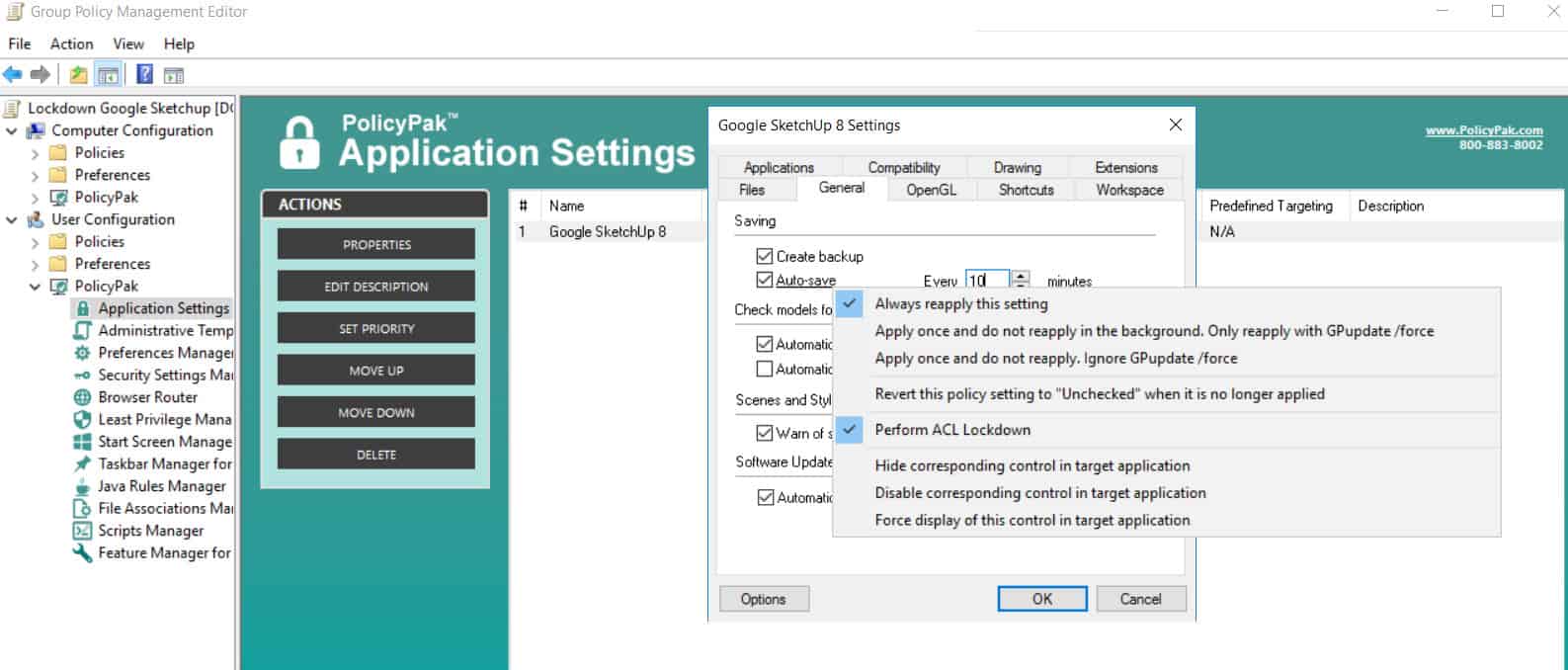Click the Taskbar Manager pin icon
The height and width of the screenshot is (670, 1568).
[83, 463]
